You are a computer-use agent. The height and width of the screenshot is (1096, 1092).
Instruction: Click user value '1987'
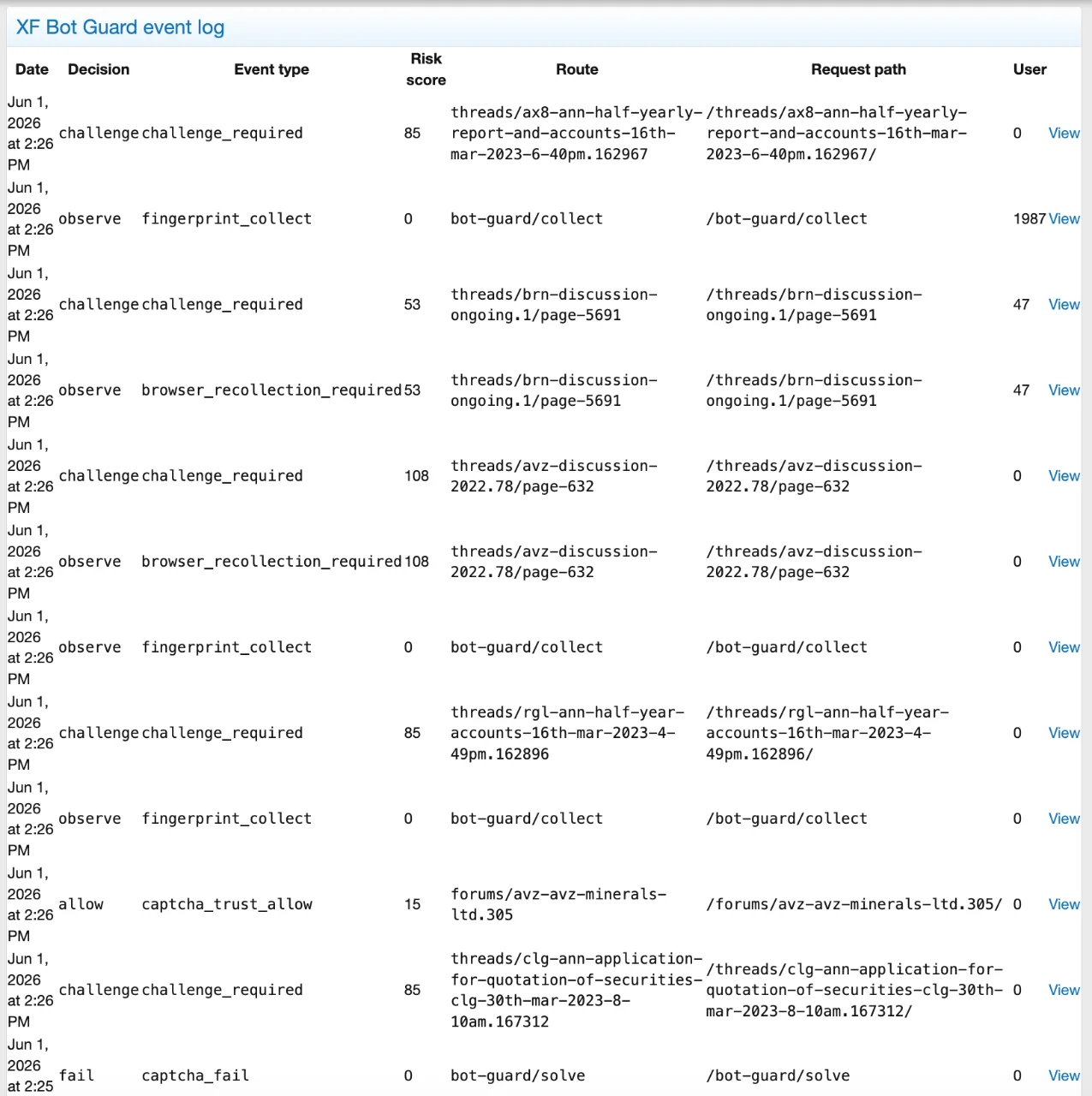1029,218
